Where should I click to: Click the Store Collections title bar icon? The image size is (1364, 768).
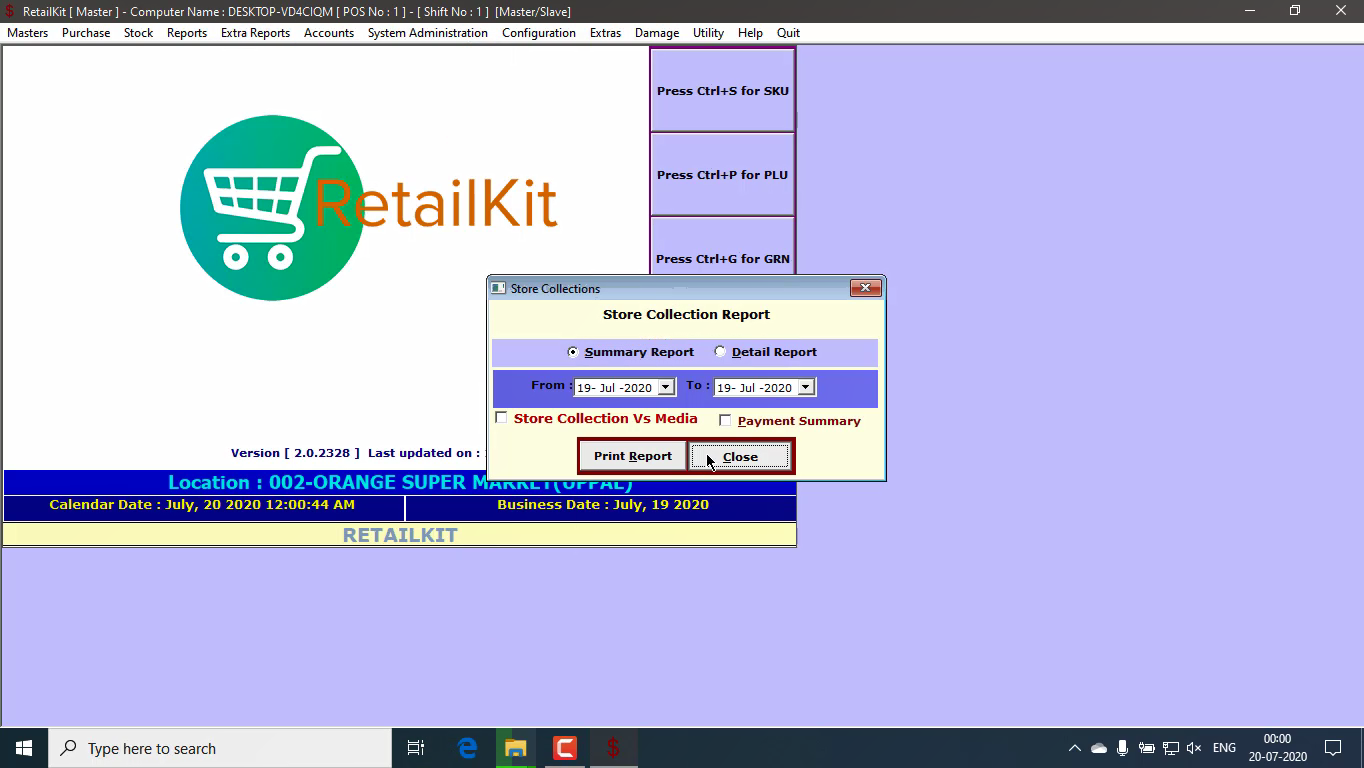[498, 288]
